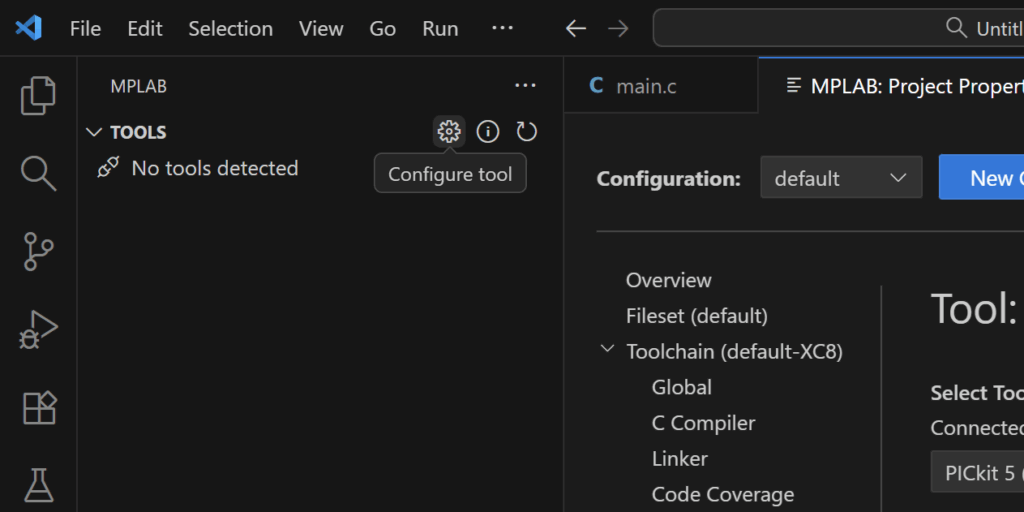Image resolution: width=1024 pixels, height=512 pixels.
Task: Go back using the left arrow
Action: [x=575, y=28]
